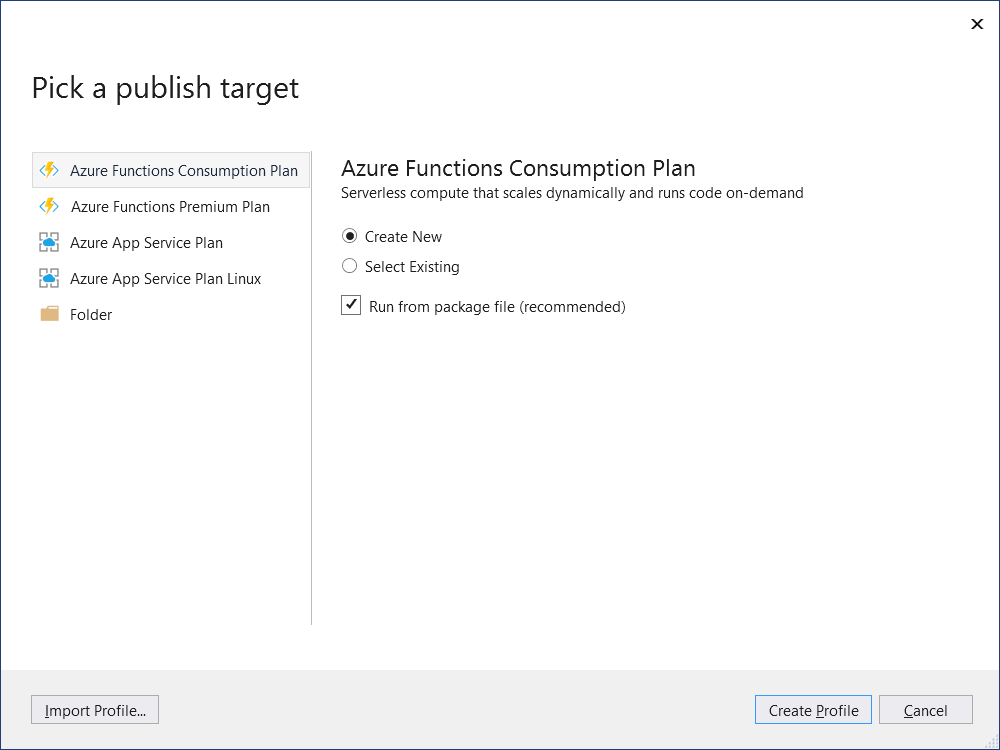The height and width of the screenshot is (750, 1000).
Task: Click the Azure Functions Premium Plan lightning icon
Action: click(49, 207)
